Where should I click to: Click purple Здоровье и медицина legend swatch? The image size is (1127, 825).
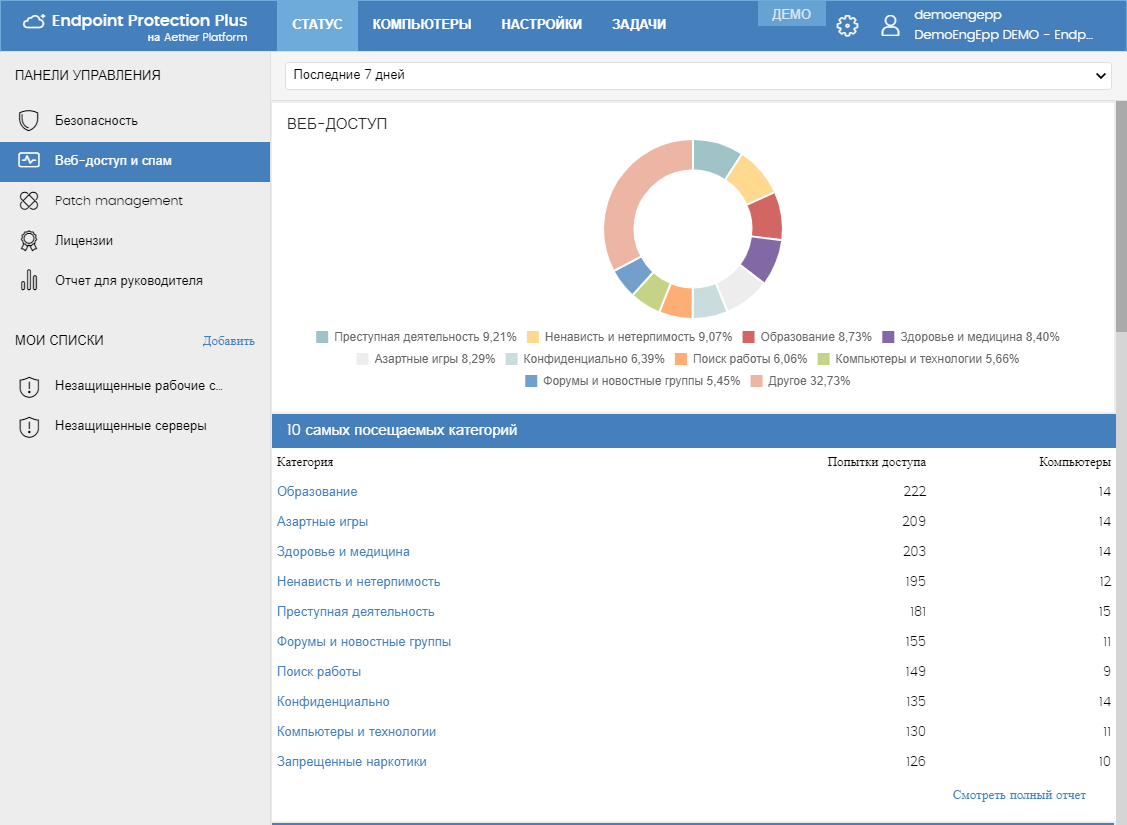click(888, 337)
